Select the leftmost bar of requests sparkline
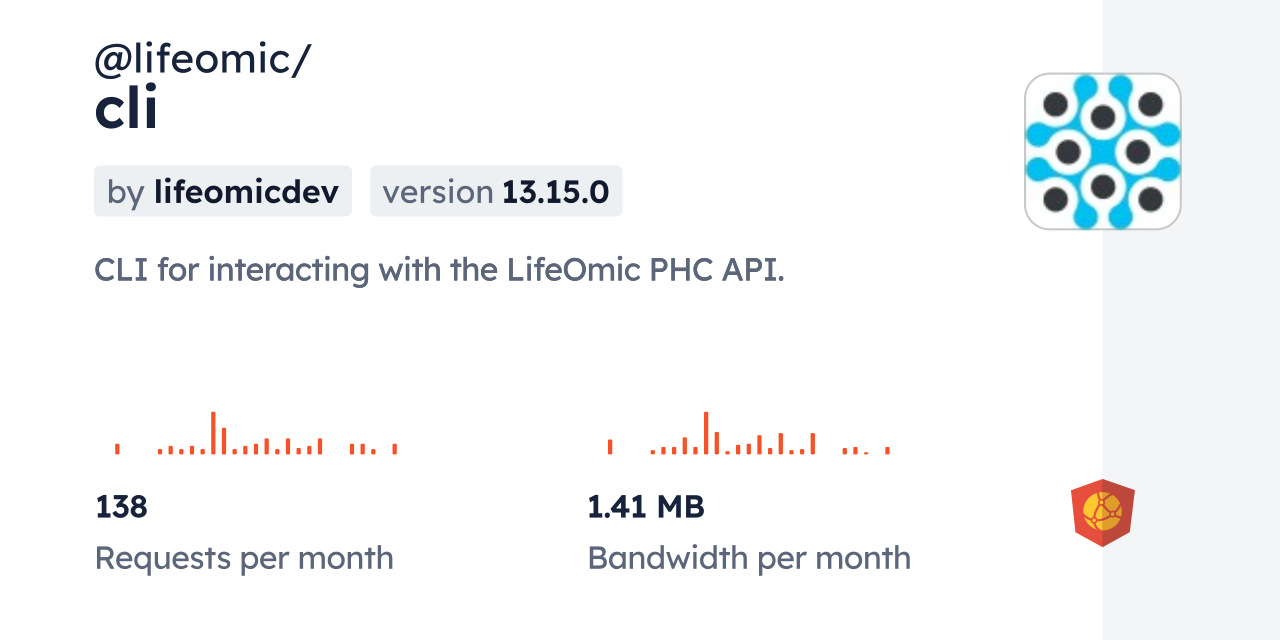This screenshot has width=1280, height=640. (117, 449)
